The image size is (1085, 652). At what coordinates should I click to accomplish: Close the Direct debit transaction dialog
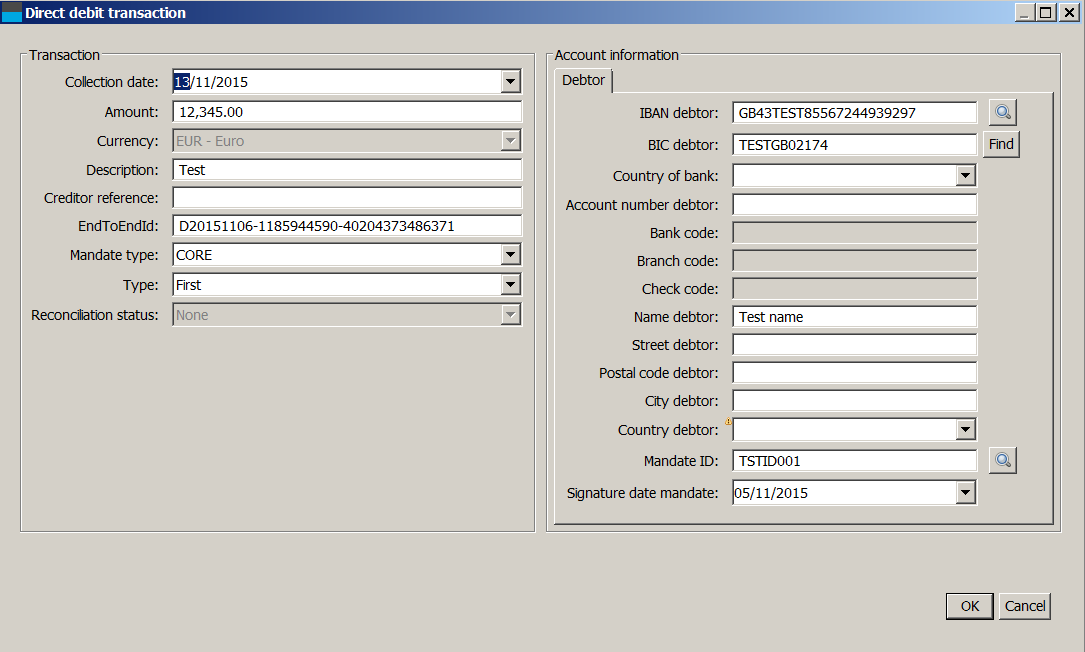coord(1068,12)
